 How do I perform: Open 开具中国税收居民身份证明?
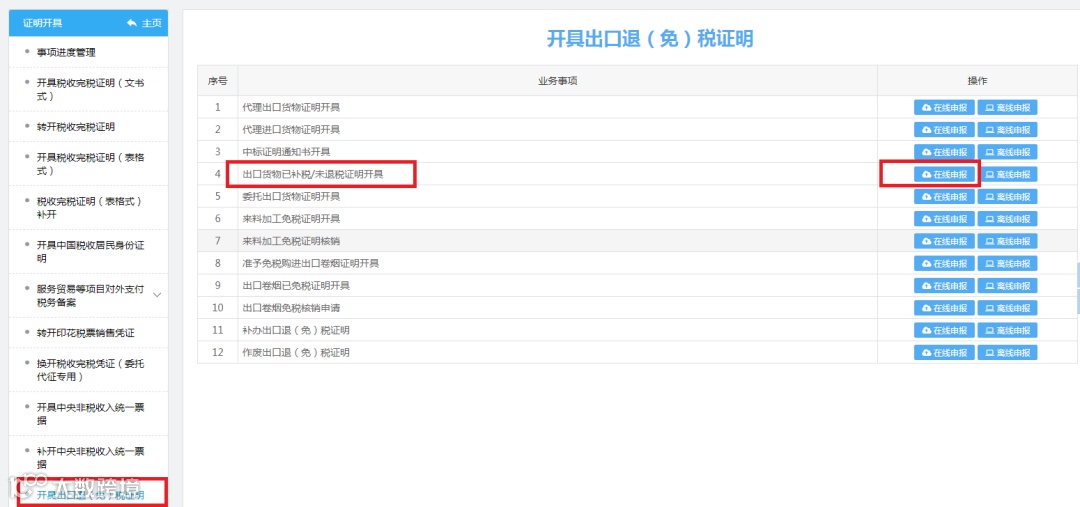coord(91,252)
